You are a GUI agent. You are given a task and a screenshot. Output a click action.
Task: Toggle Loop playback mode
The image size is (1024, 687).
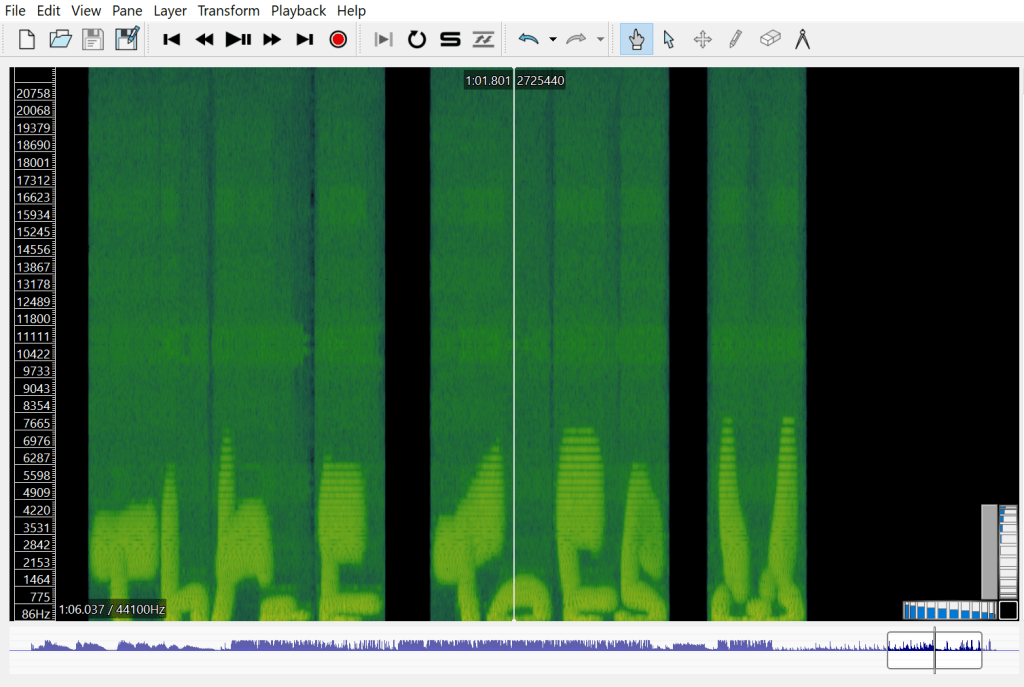tap(417, 40)
